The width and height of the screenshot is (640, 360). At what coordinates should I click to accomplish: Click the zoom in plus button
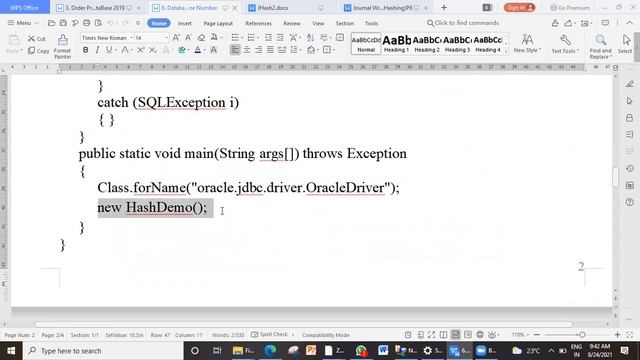[617, 335]
